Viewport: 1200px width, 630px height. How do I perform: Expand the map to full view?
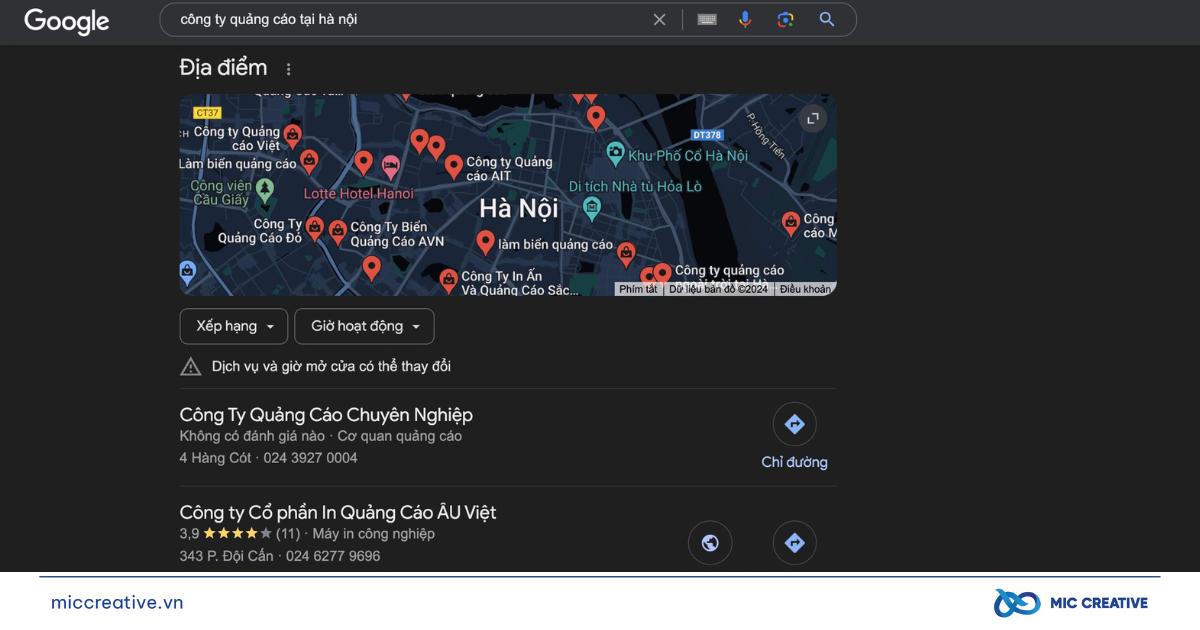812,118
